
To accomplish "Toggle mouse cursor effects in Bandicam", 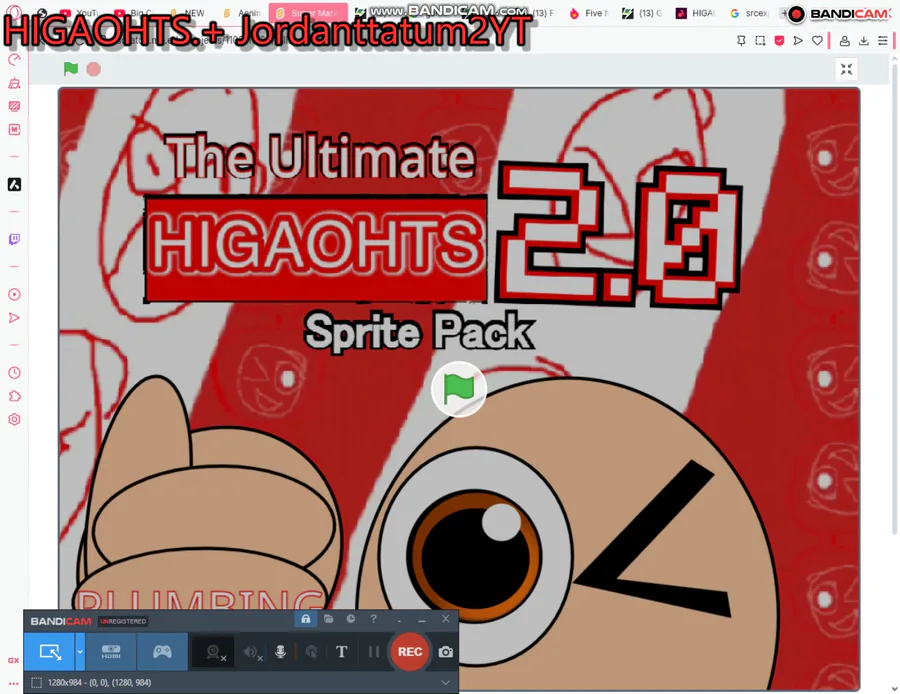I will 312,652.
